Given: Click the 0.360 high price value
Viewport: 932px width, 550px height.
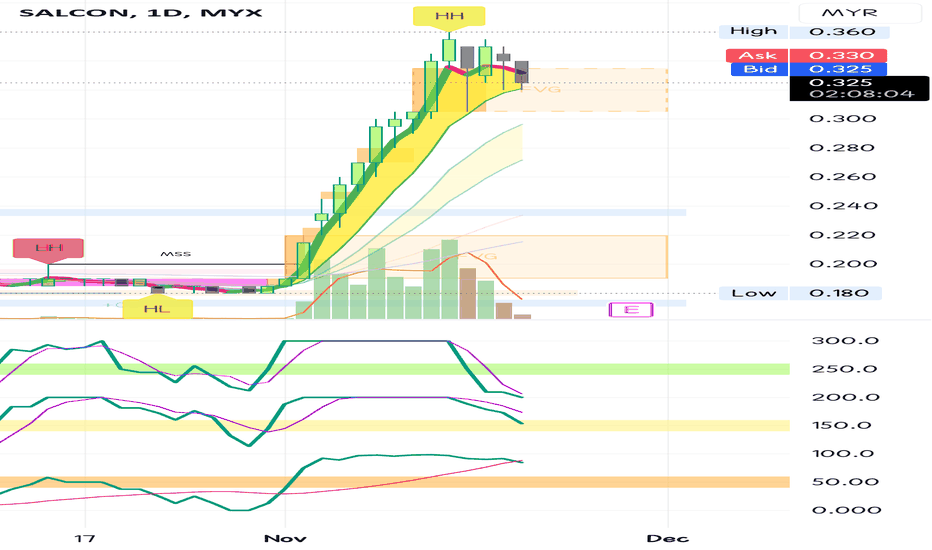Looking at the screenshot, I should tap(842, 32).
